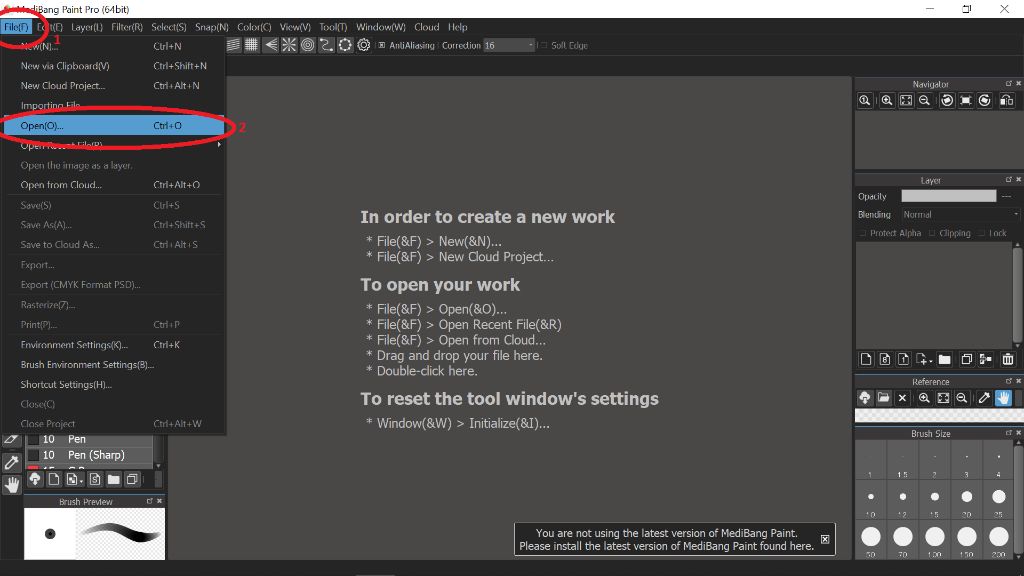
Task: Duplicate layer icon in Layer panel
Action: click(967, 359)
